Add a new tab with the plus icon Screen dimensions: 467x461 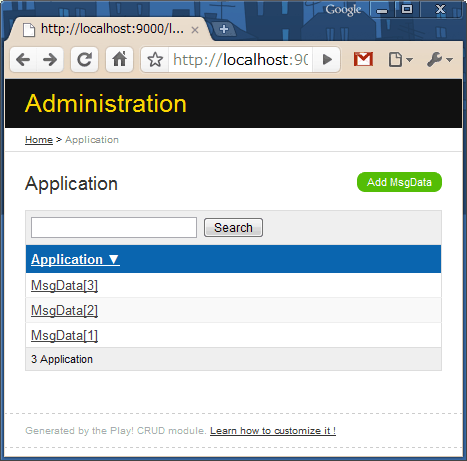tap(224, 29)
